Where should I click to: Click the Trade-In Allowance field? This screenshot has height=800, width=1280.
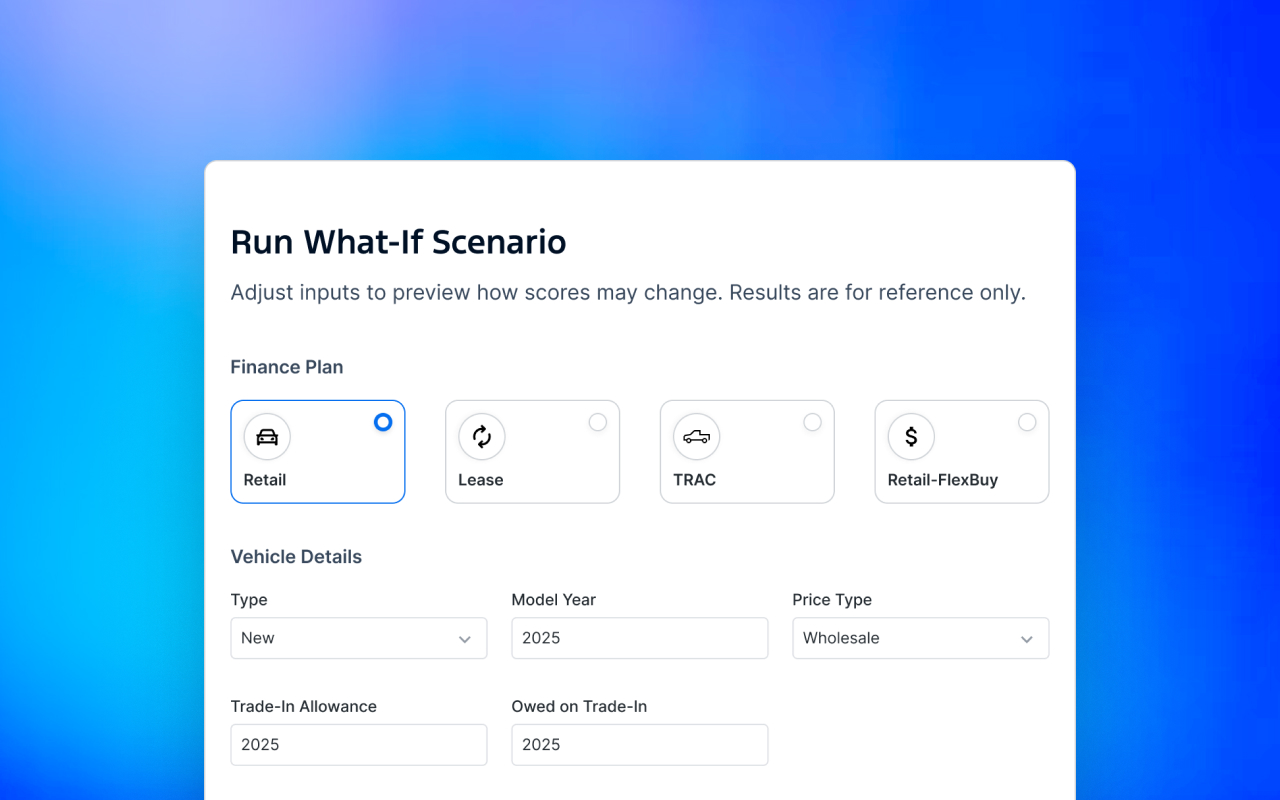point(359,745)
